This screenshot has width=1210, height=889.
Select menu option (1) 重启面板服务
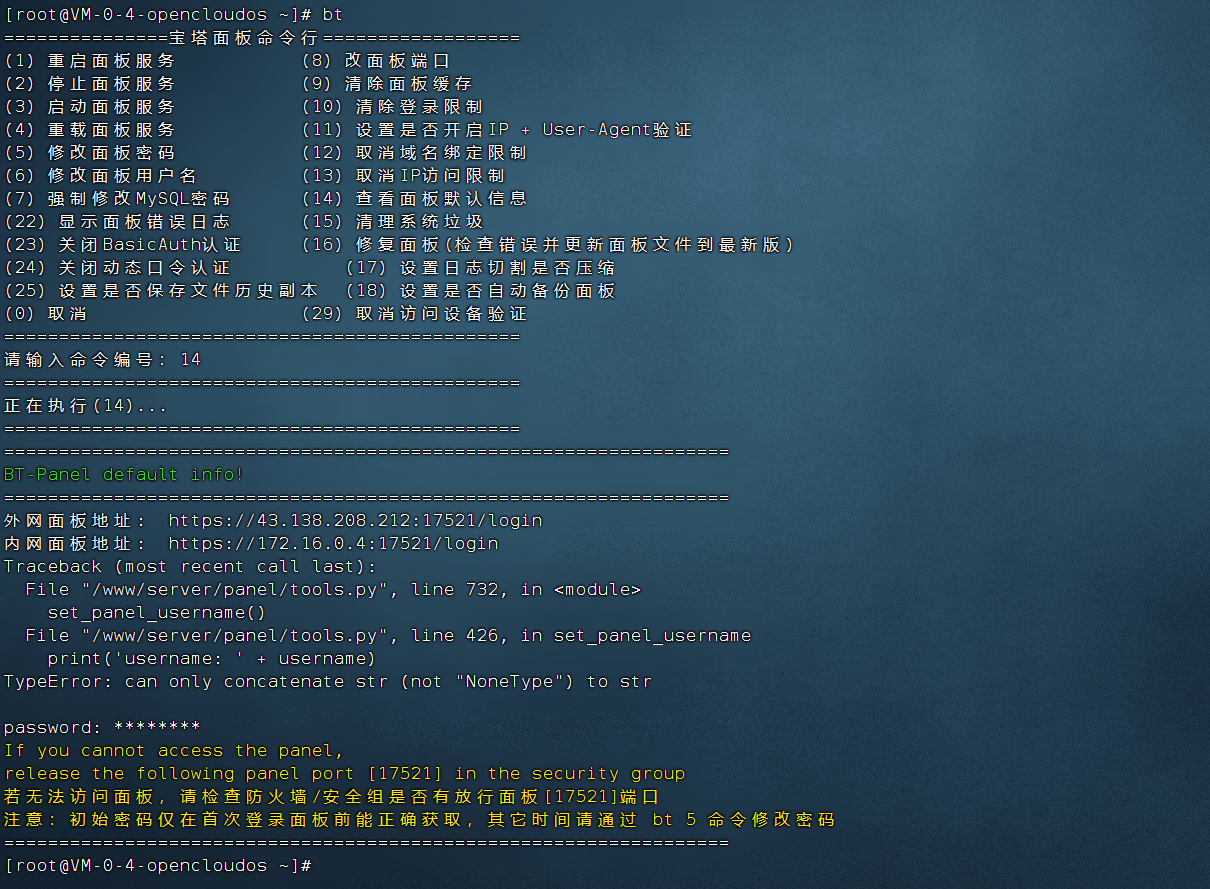click(x=90, y=61)
